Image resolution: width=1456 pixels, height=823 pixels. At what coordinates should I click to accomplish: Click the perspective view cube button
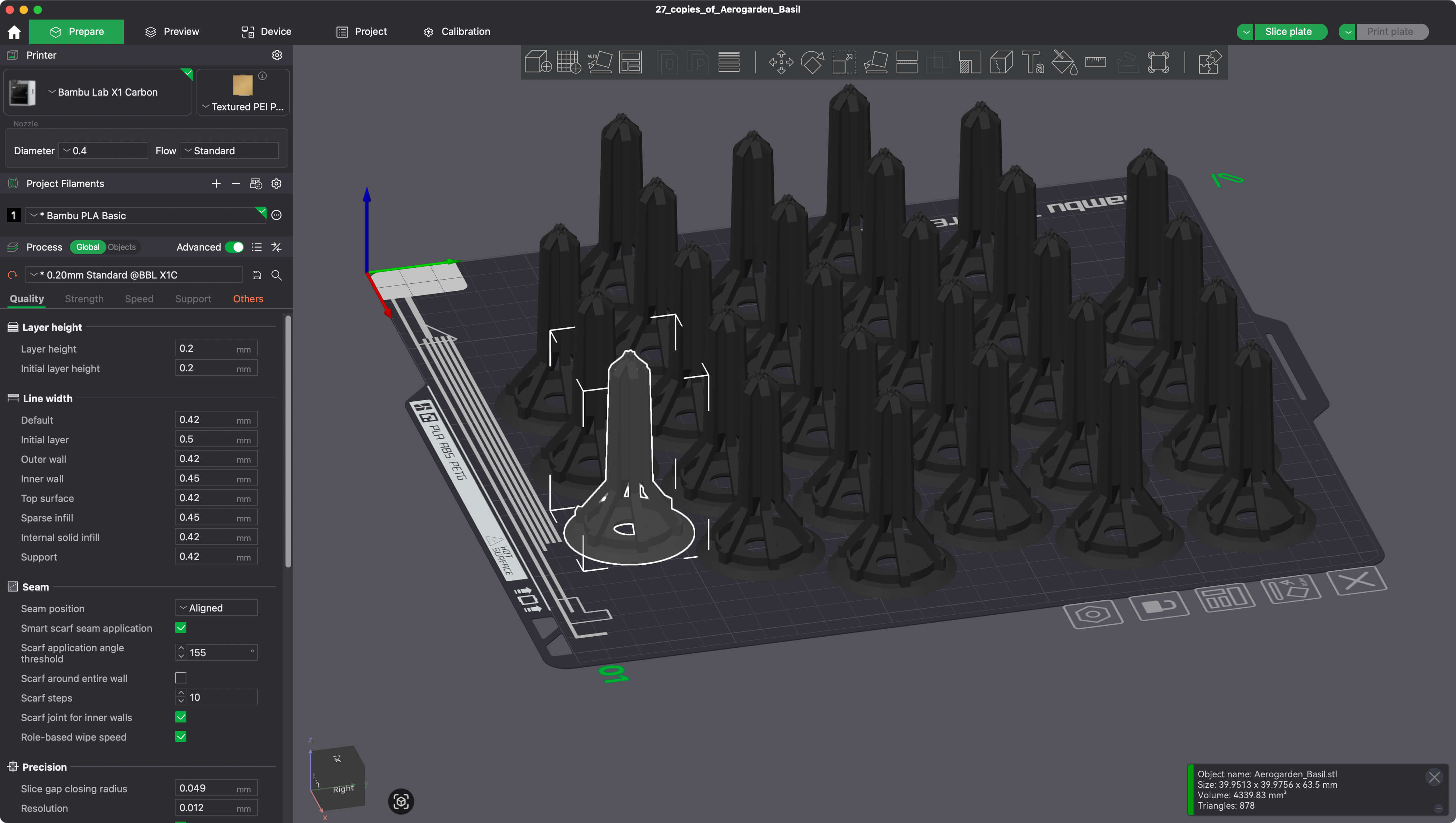(401, 801)
